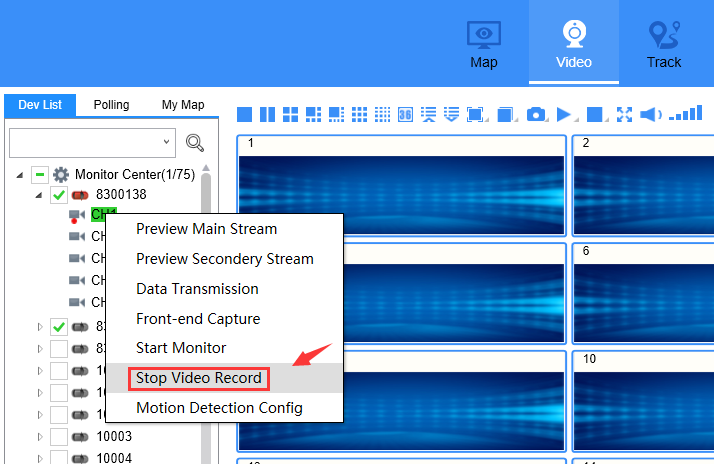Toggle the Monitor Center checkbox
The width and height of the screenshot is (714, 464).
(40, 174)
